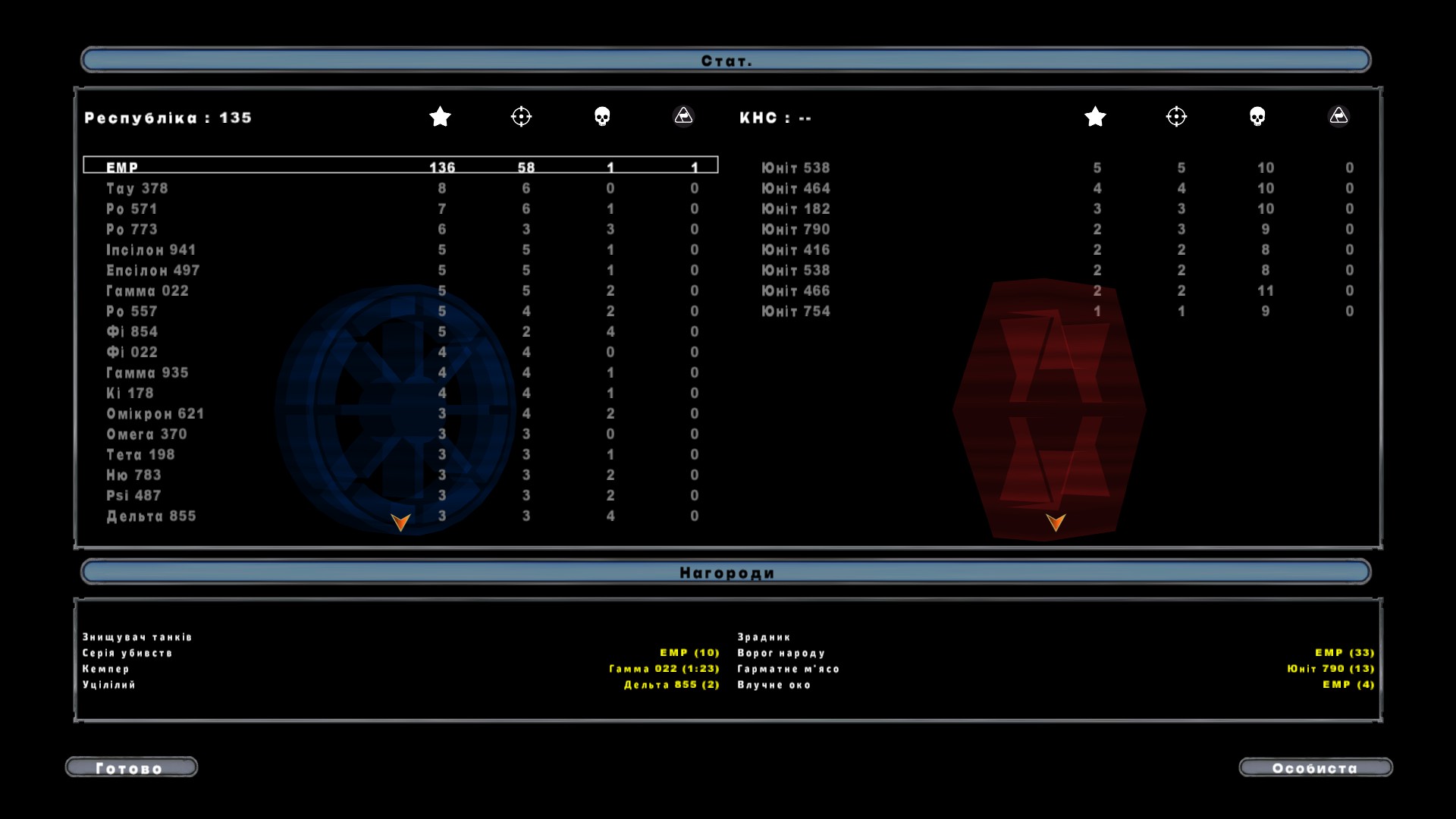Click the Republic team command post icon
This screenshot has width=1456, height=819.
(683, 115)
